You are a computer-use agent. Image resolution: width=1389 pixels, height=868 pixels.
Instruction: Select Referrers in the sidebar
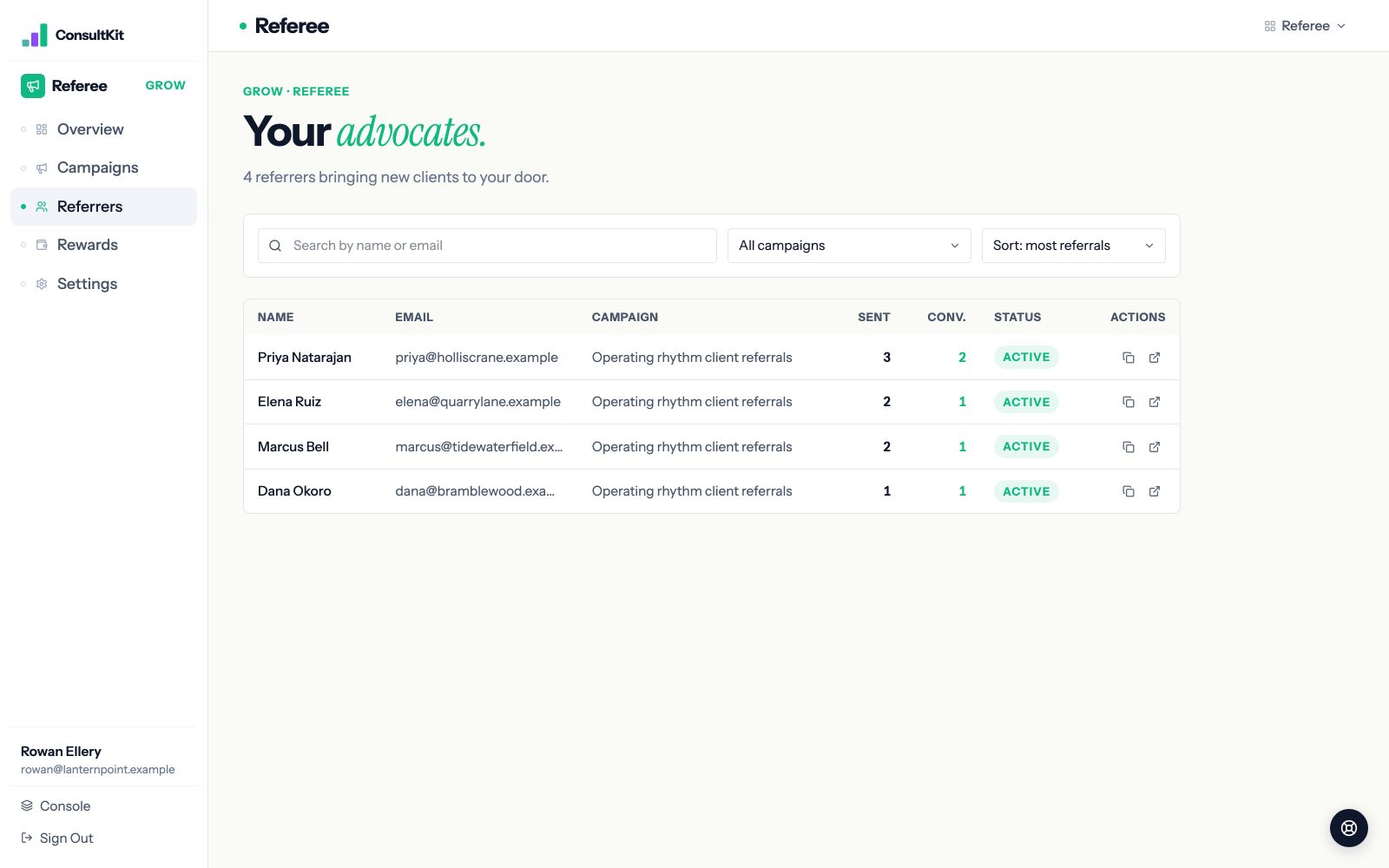pos(104,207)
